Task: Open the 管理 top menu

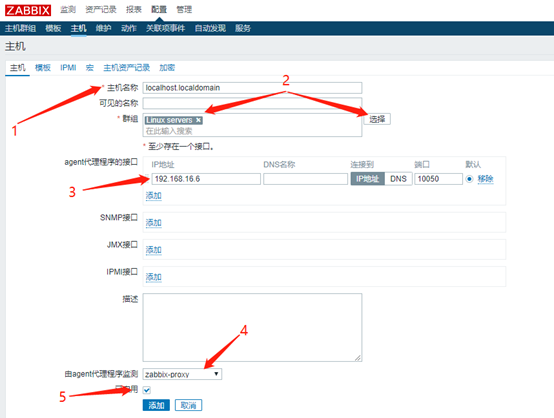Action: pyautogui.click(x=184, y=10)
